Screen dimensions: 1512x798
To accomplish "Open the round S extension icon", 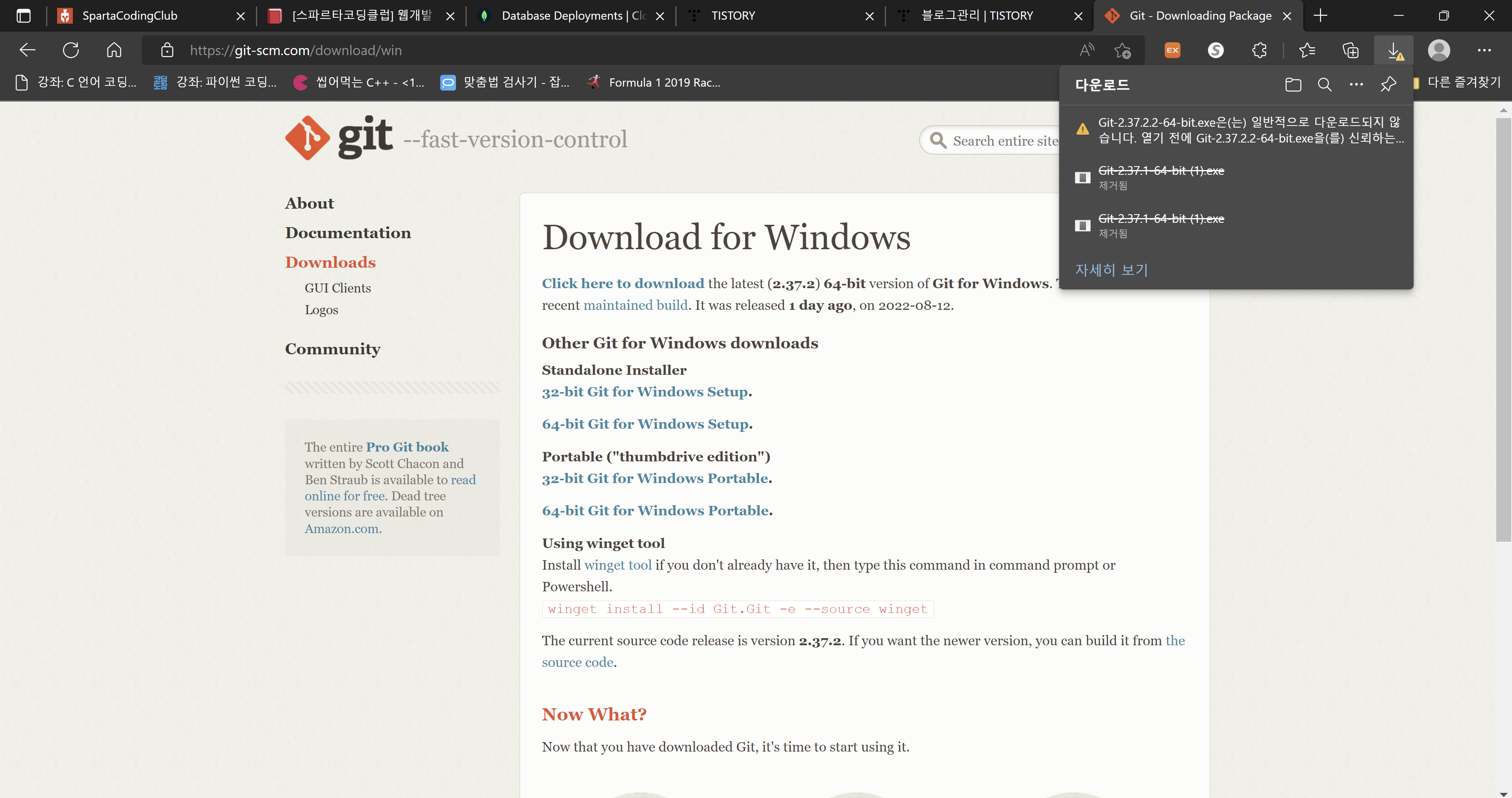I will [1216, 50].
